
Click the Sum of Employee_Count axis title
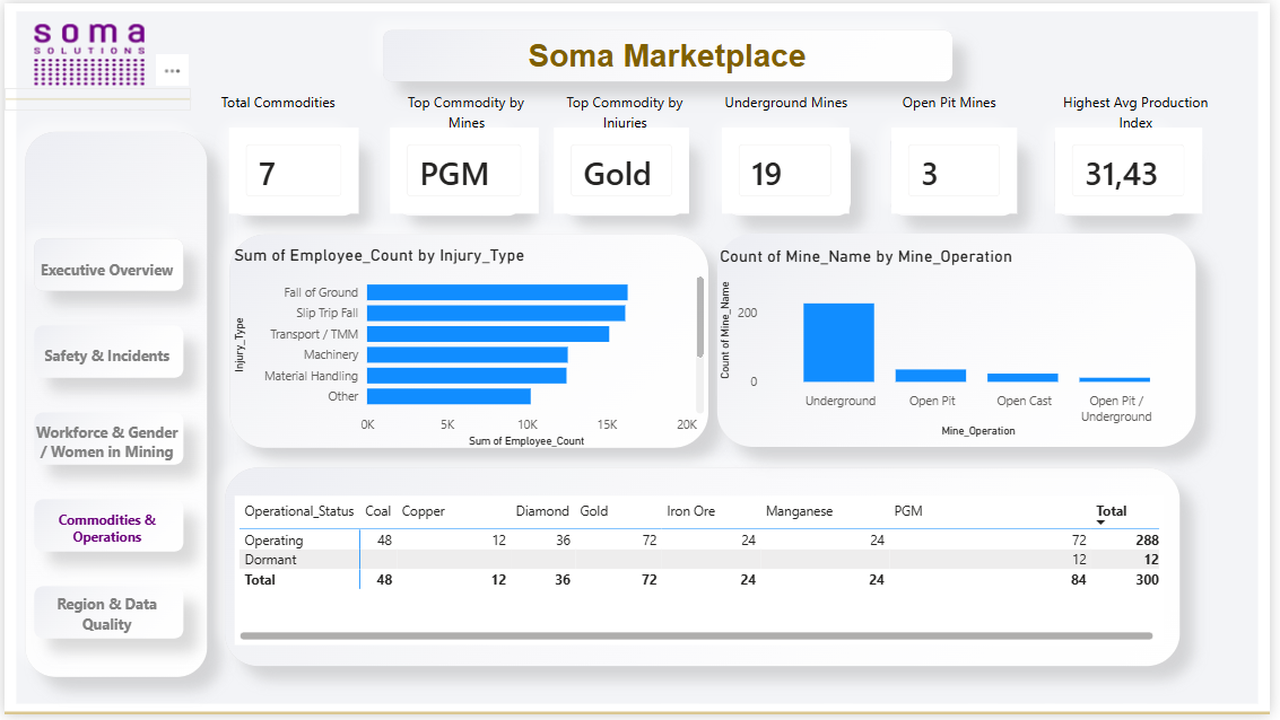click(x=526, y=441)
